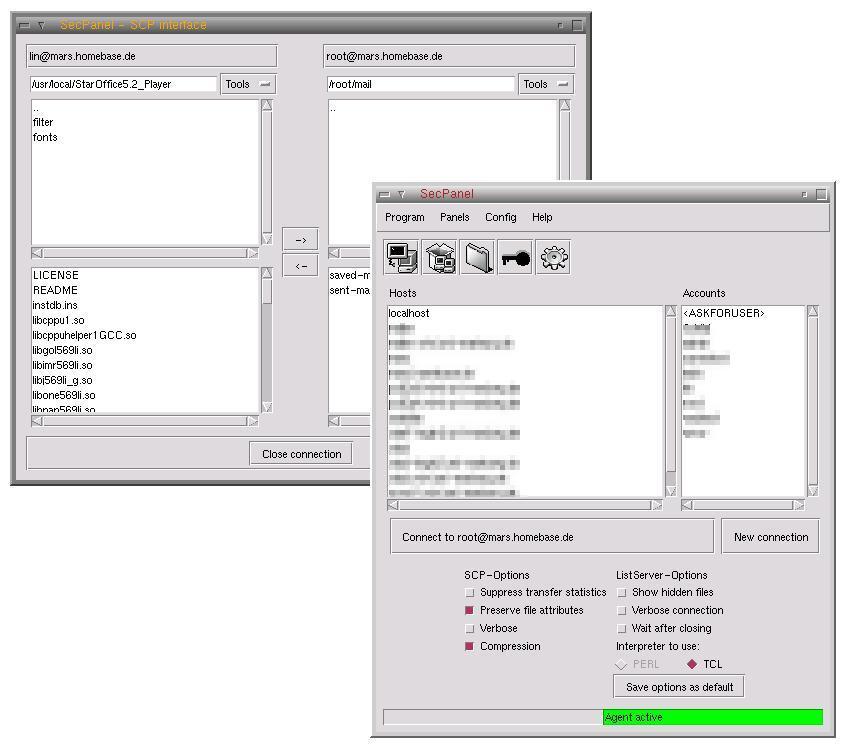Click the Hosts list vertical scrollbar
This screenshot has width=846, height=746.
point(671,400)
